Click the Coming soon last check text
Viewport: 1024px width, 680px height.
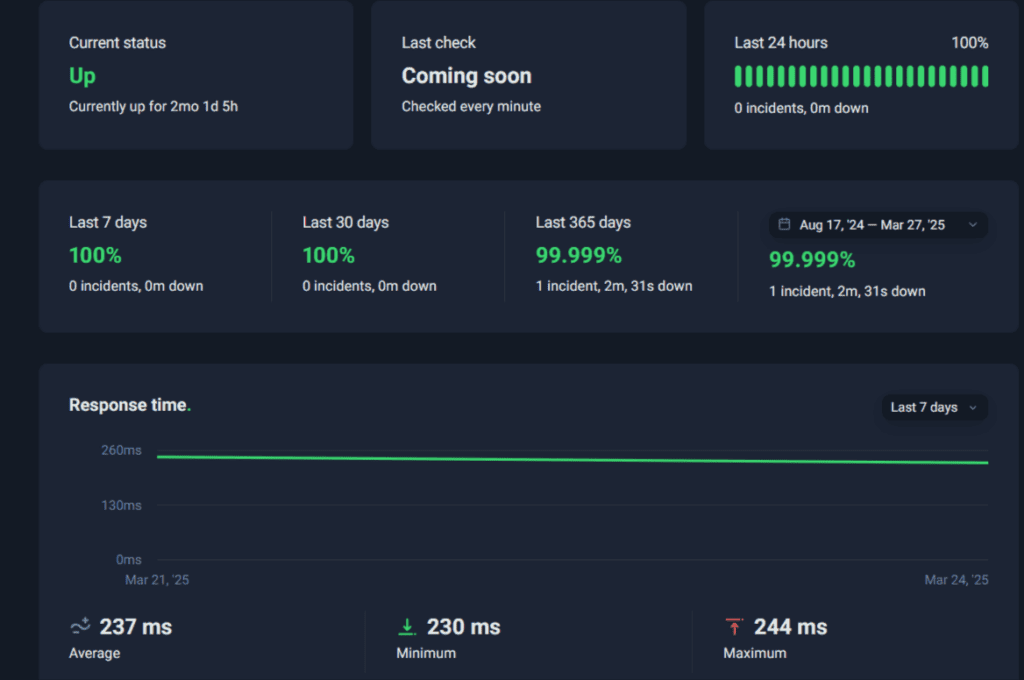point(466,76)
